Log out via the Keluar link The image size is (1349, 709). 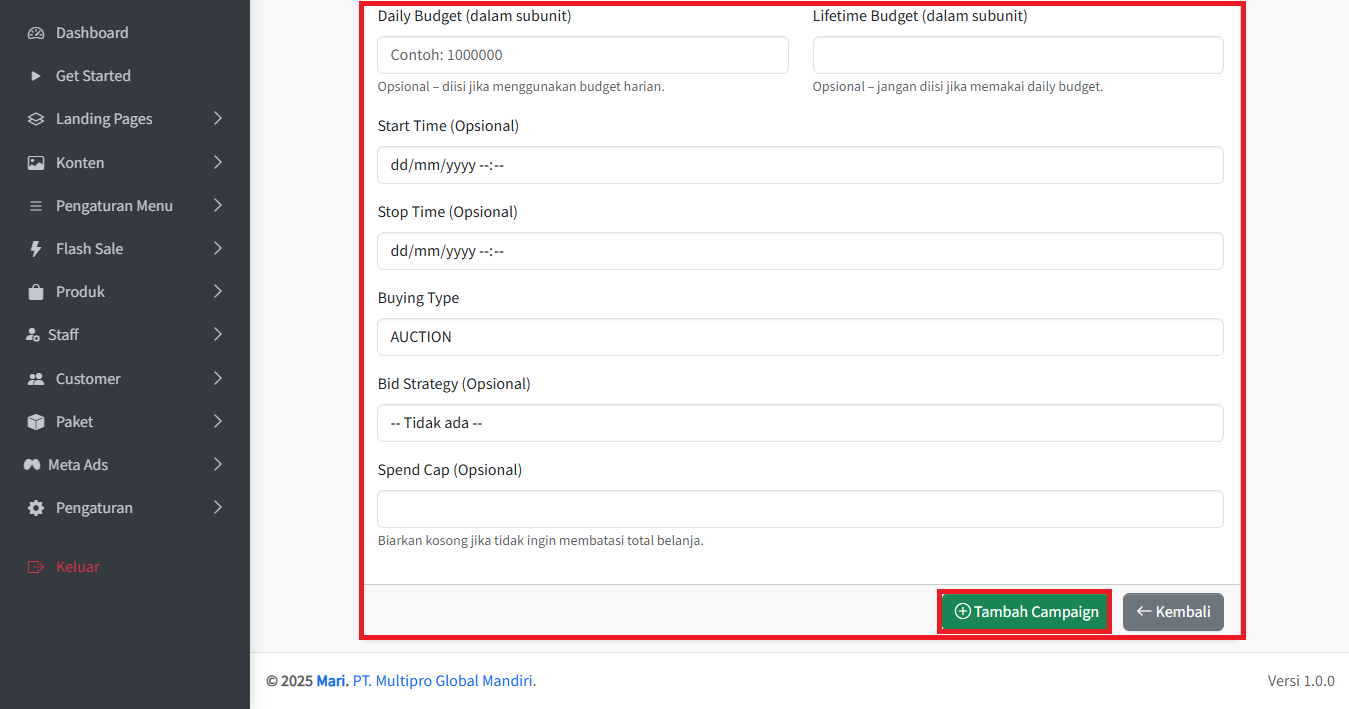point(77,567)
